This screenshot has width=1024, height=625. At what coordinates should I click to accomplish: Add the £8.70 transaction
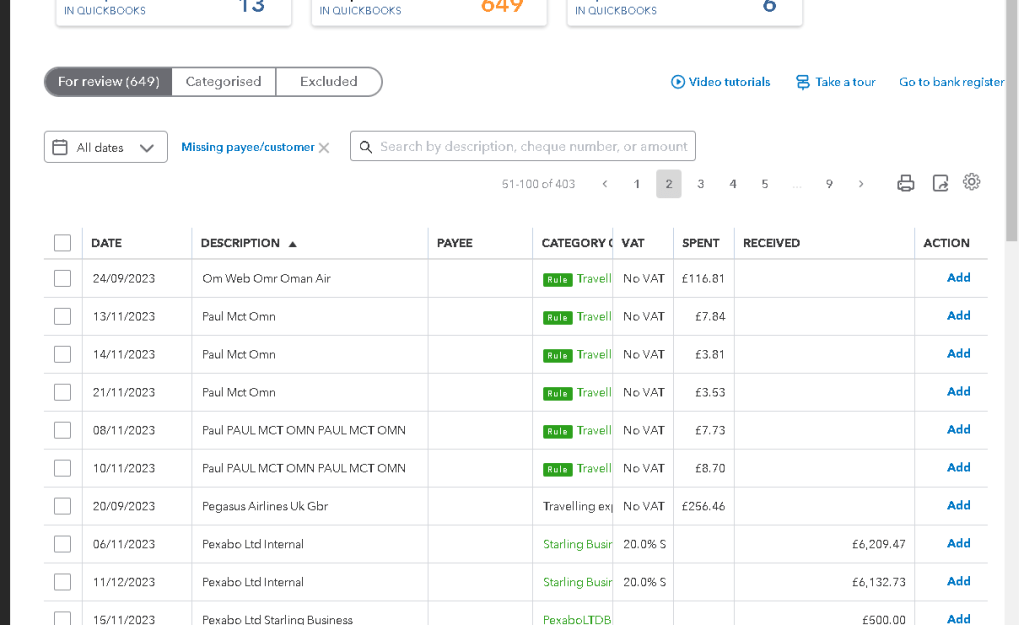click(959, 467)
